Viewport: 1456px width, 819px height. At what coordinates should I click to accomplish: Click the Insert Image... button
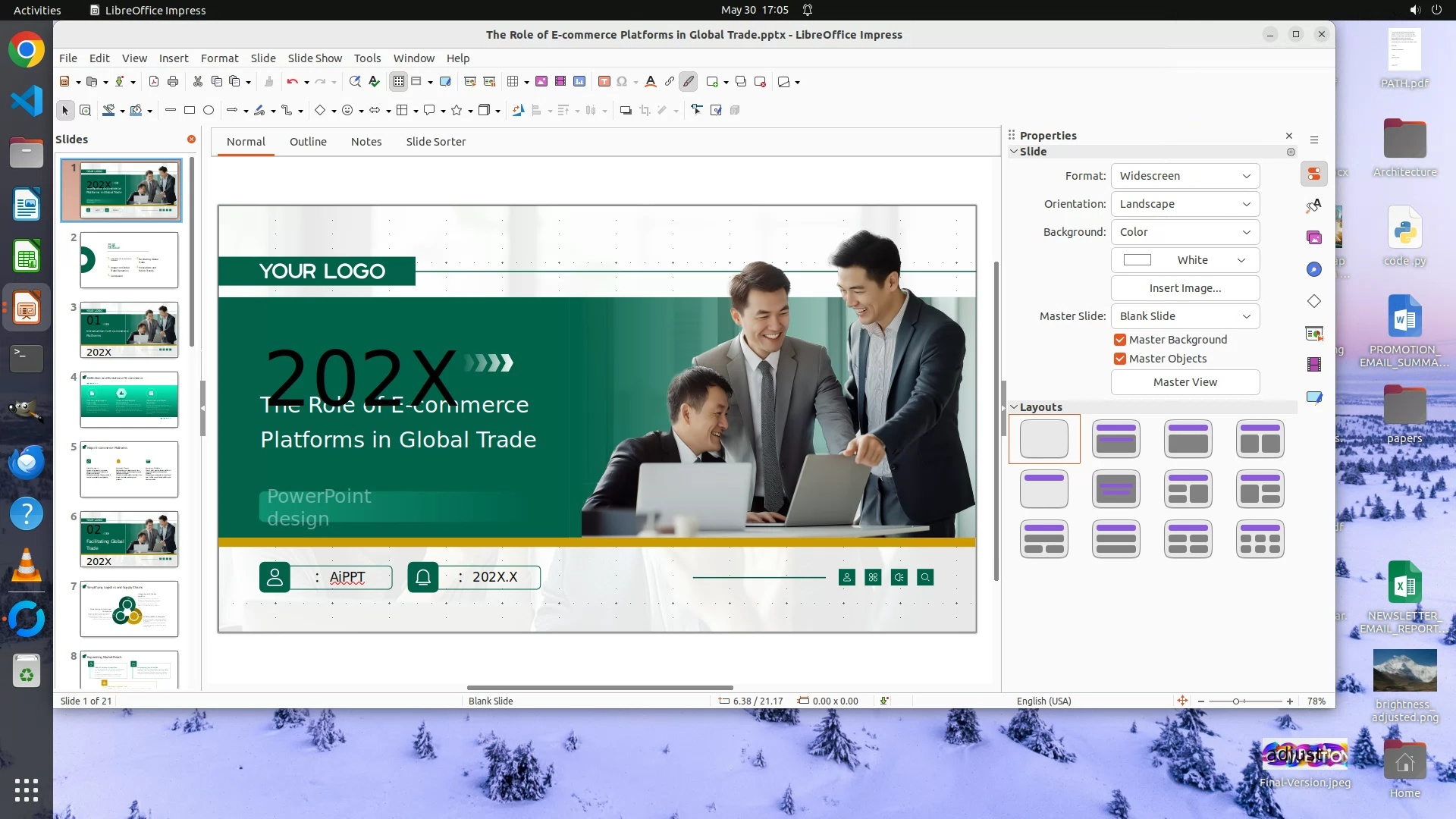(1185, 288)
